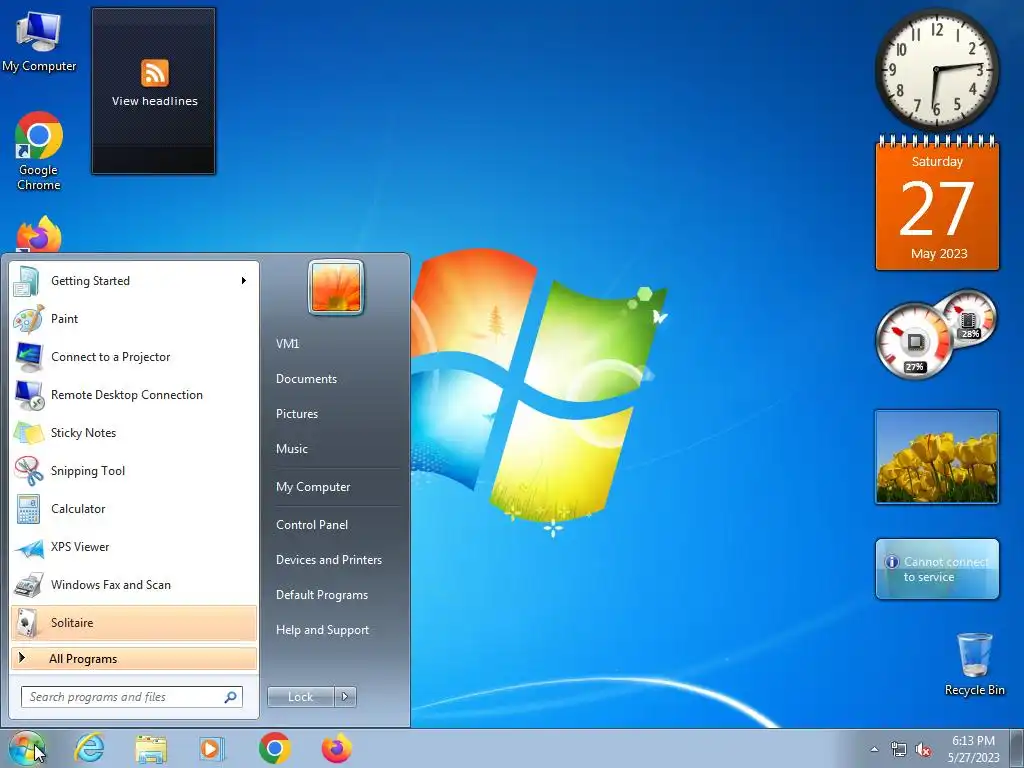Click the Cannot connect to service gadget
The height and width of the screenshot is (768, 1024).
[937, 569]
